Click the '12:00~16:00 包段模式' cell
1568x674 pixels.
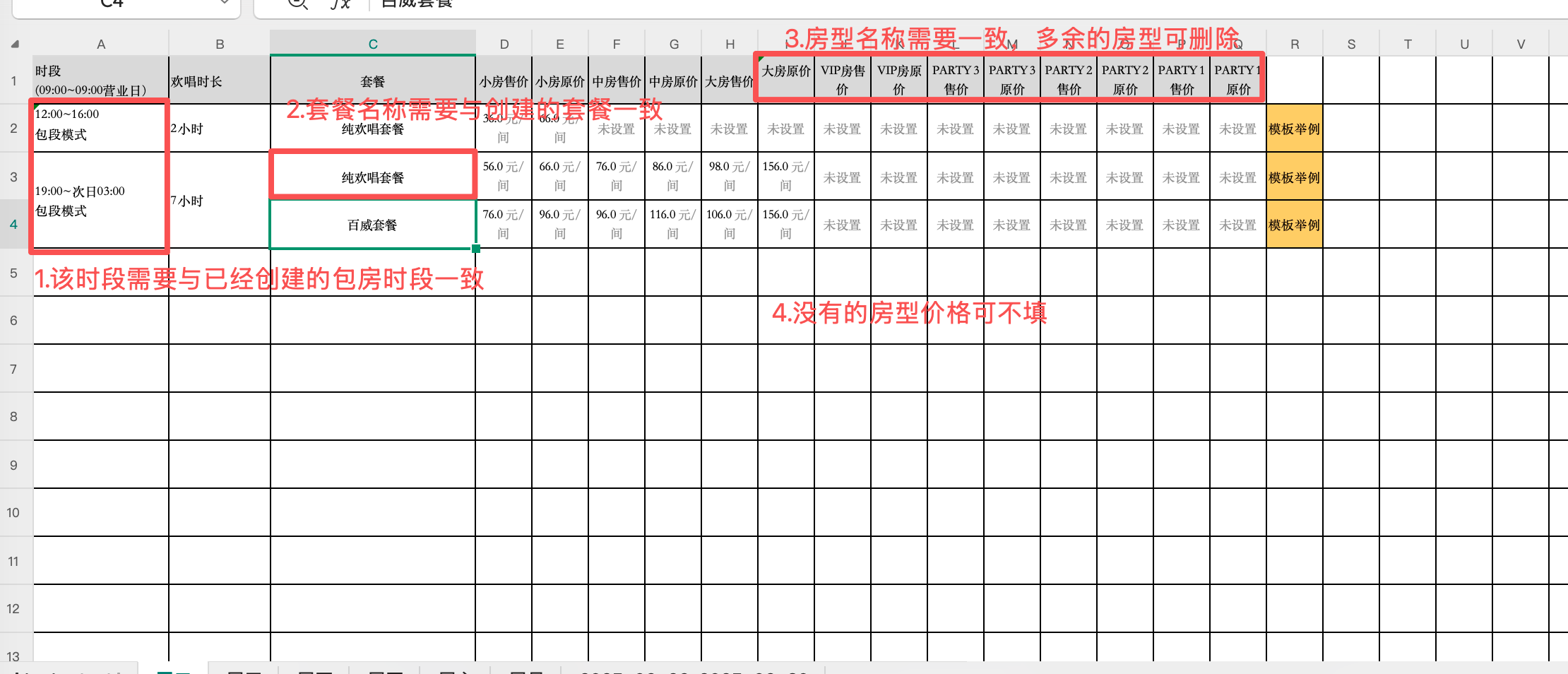coord(101,128)
